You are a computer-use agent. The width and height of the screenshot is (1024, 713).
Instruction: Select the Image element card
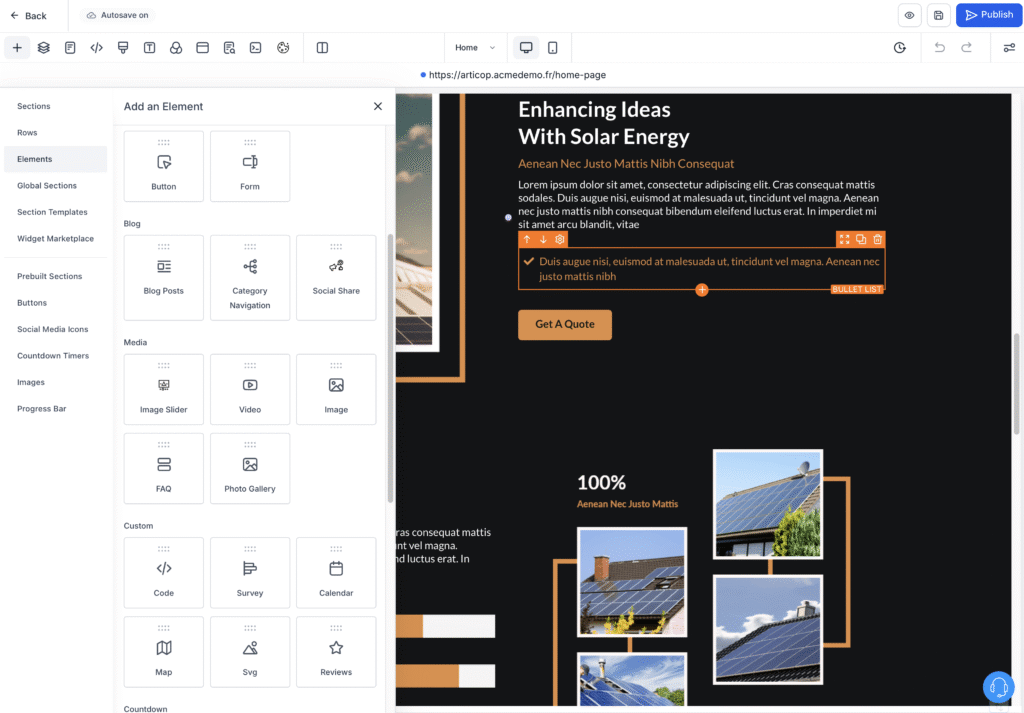(x=336, y=390)
